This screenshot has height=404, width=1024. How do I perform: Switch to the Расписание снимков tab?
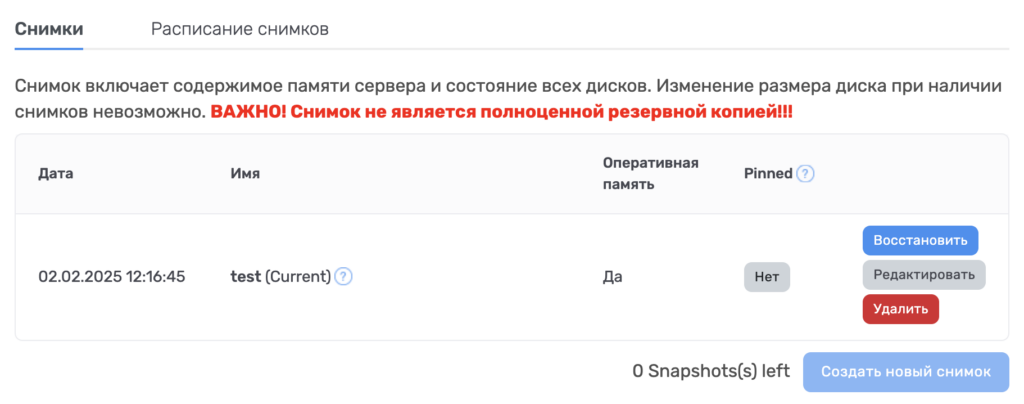click(240, 29)
